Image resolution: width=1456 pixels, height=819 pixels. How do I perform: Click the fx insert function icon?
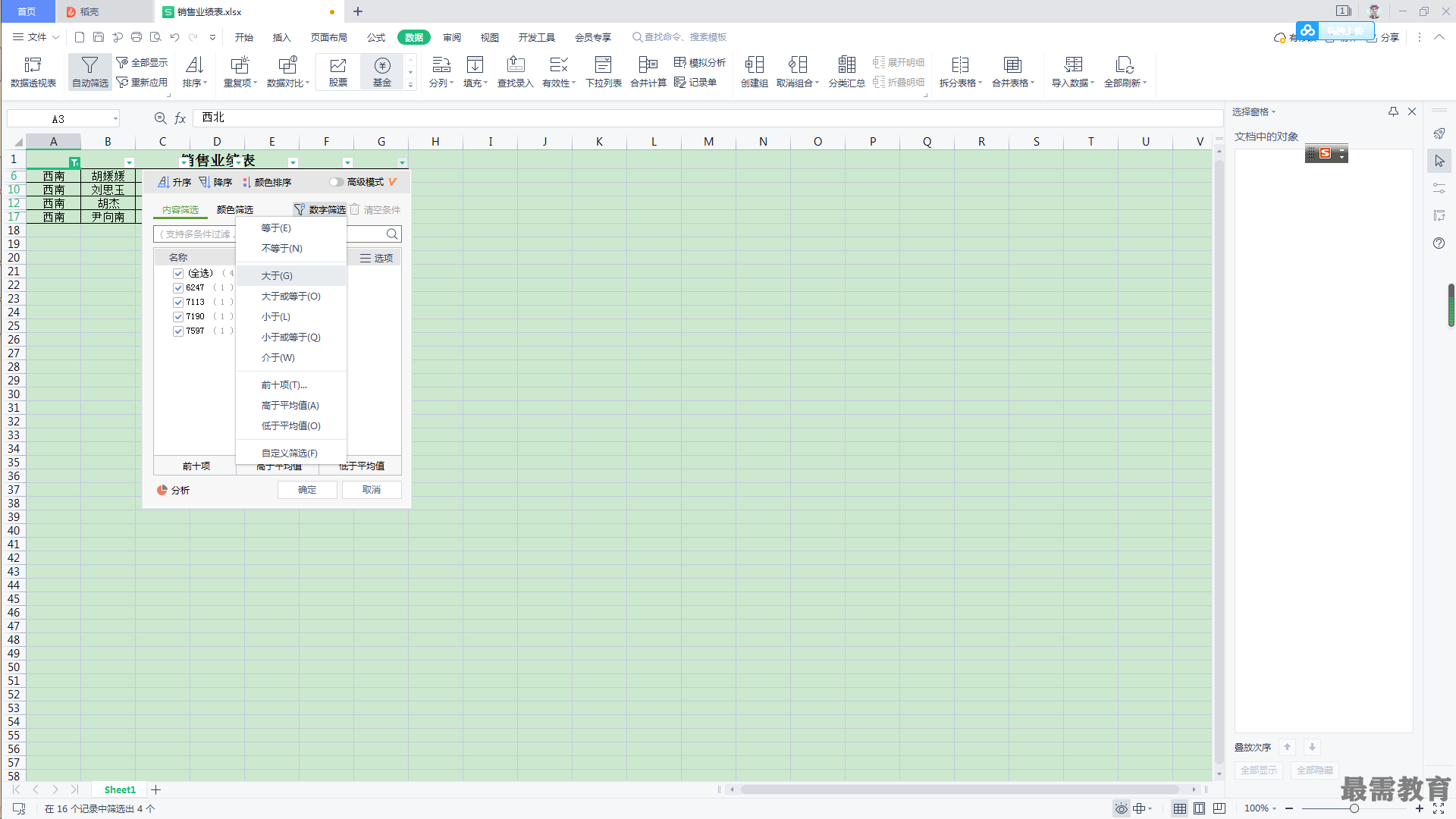(x=180, y=118)
